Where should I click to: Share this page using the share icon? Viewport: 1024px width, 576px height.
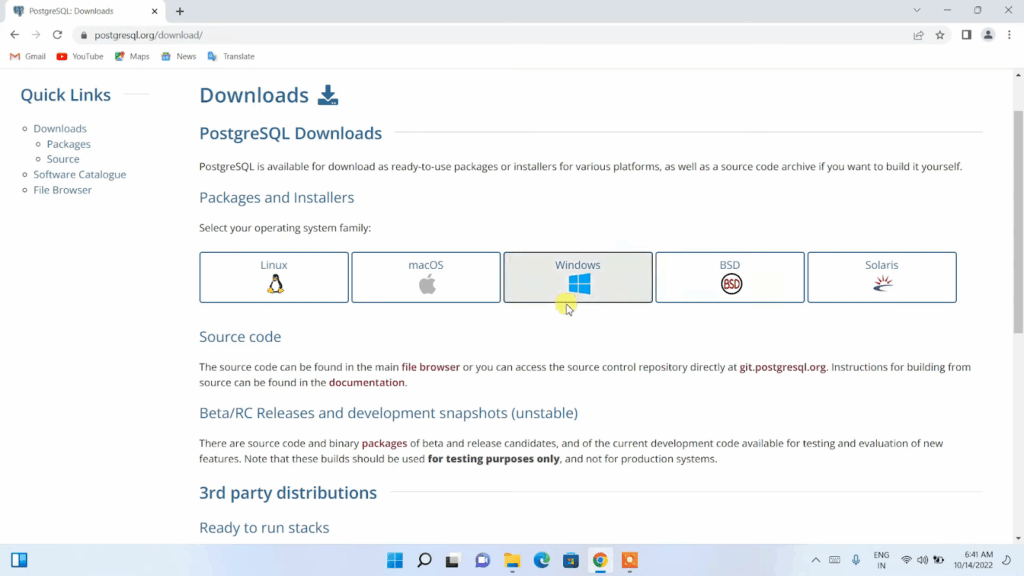click(x=918, y=35)
